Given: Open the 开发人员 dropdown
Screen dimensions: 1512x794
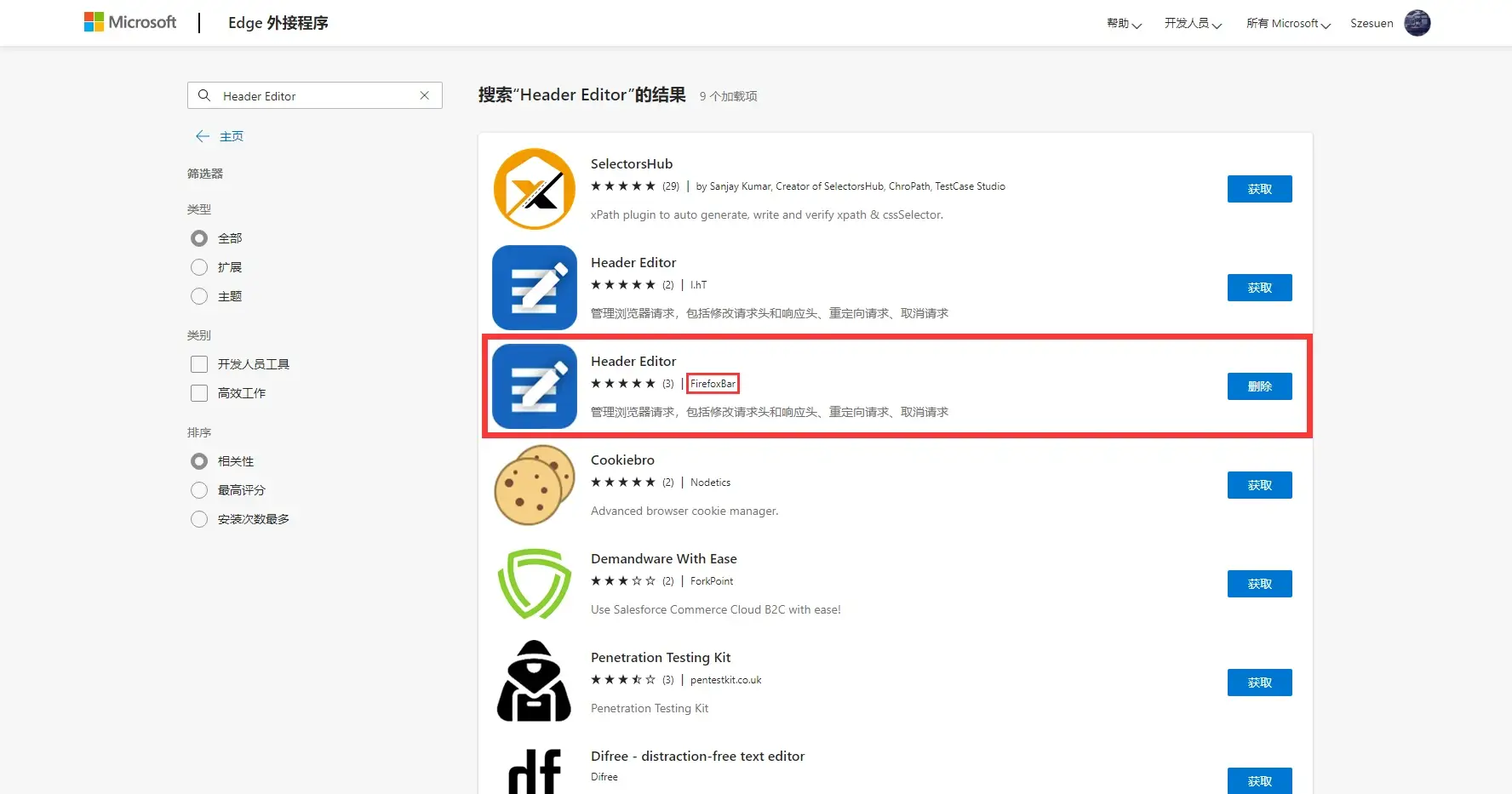Looking at the screenshot, I should pyautogui.click(x=1191, y=23).
